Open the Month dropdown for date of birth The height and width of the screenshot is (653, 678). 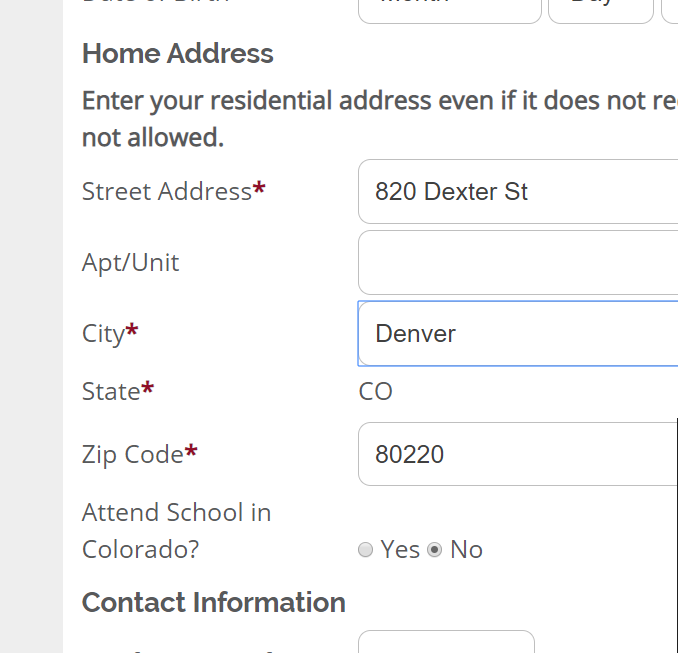[449, 8]
